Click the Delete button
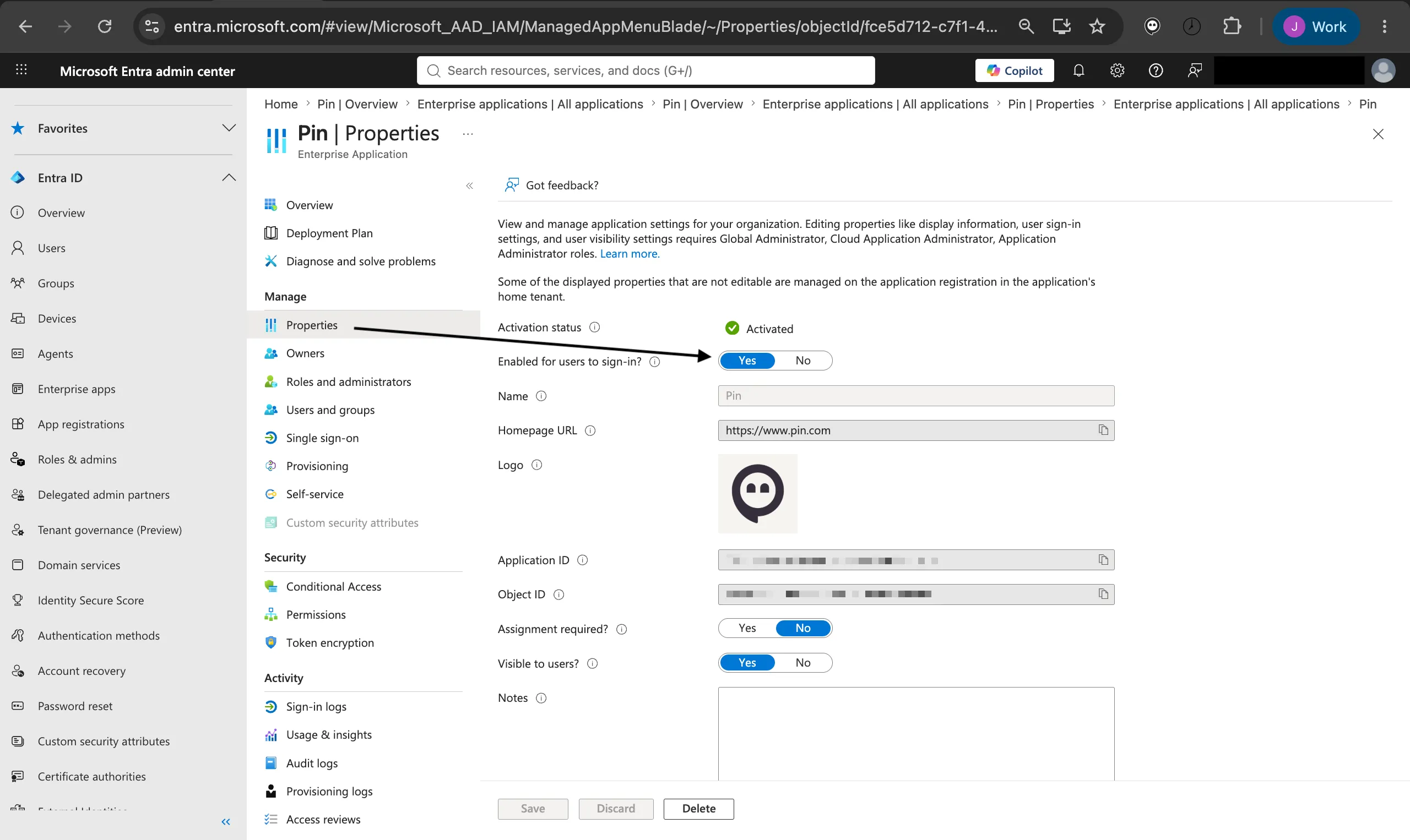The height and width of the screenshot is (840, 1410). click(699, 809)
